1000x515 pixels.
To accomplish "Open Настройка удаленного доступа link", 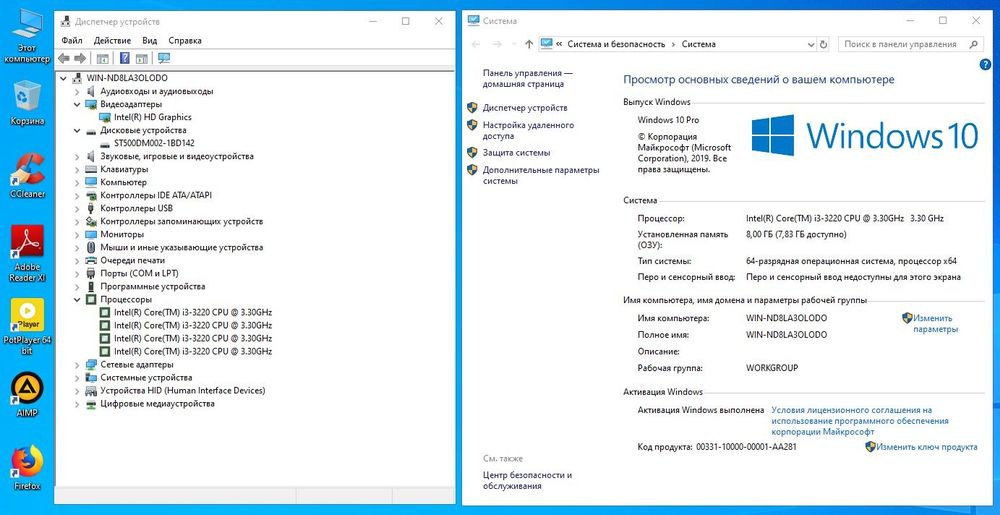I will (x=528, y=131).
